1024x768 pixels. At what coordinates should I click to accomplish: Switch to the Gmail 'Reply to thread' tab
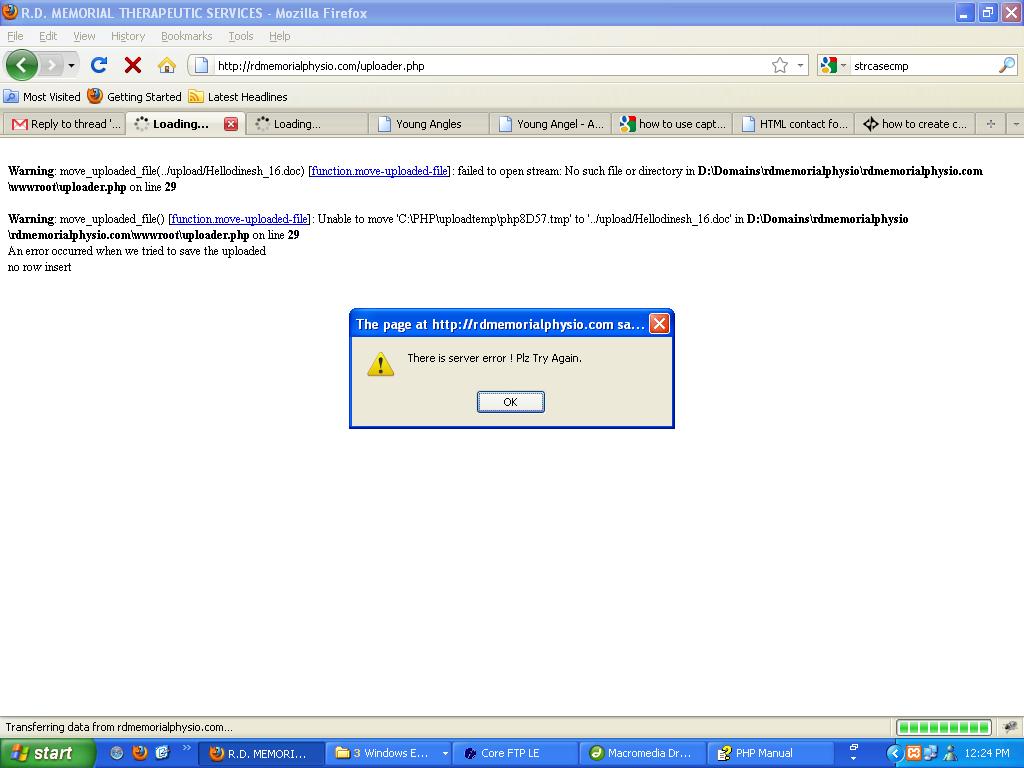pyautogui.click(x=64, y=123)
